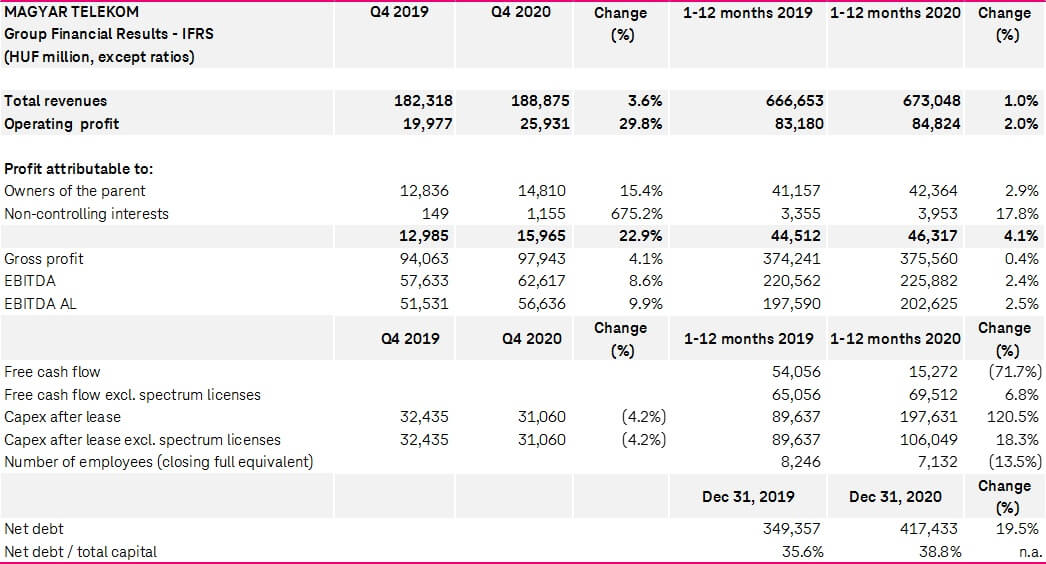This screenshot has height=564, width=1046.
Task: Select the 'Non-controlling interests' label
Action: pos(86,214)
